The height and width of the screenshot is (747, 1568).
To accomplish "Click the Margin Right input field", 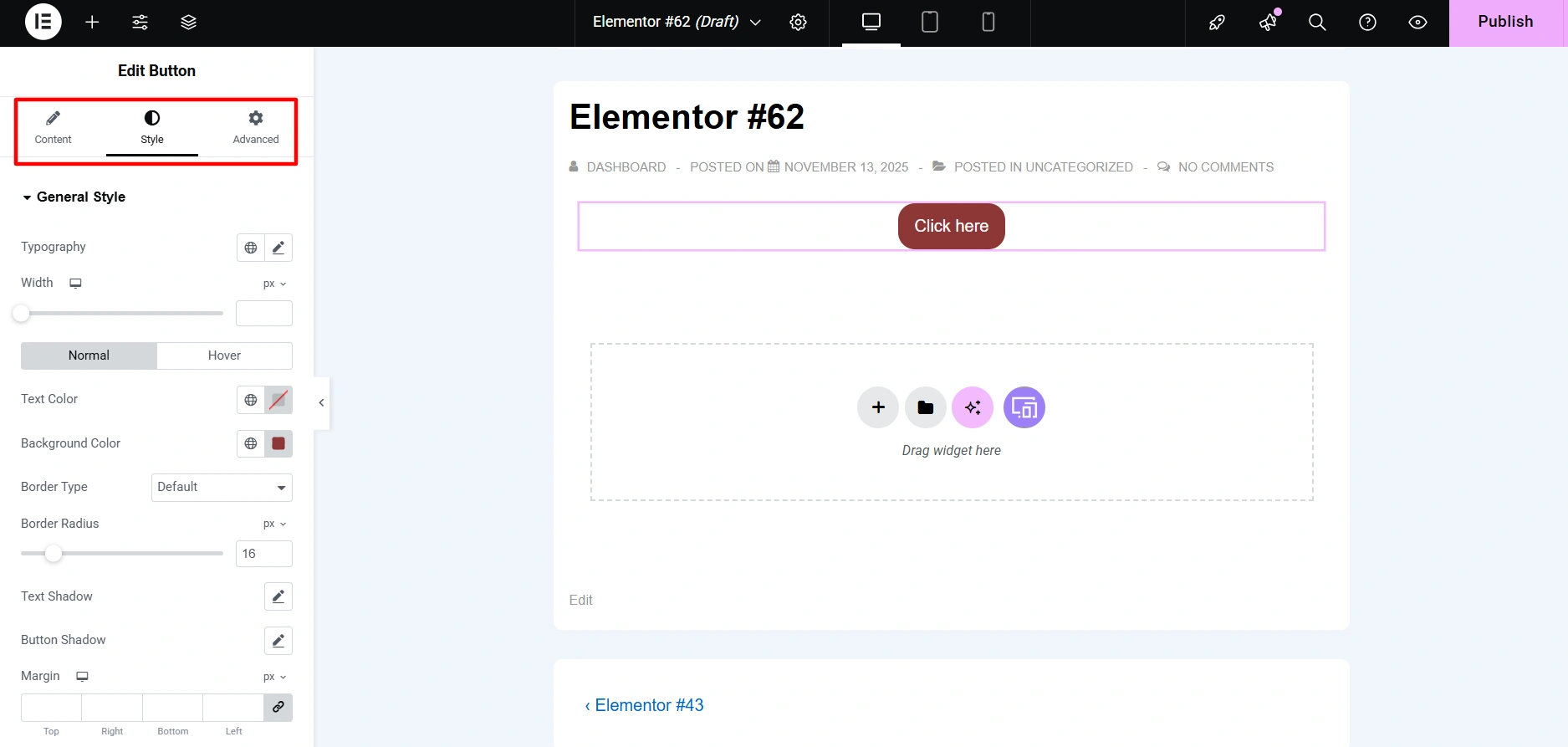I will 112,708.
